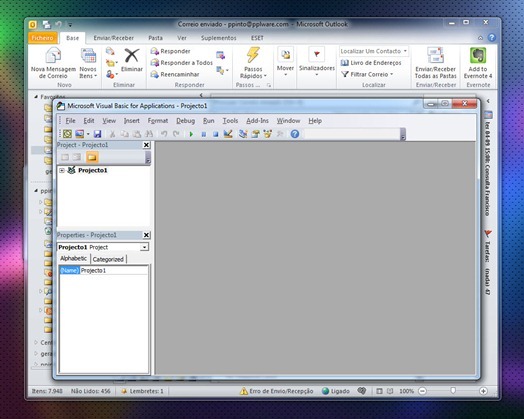
Task: Open Project Explorer toolbar icon
Action: [x=243, y=134]
